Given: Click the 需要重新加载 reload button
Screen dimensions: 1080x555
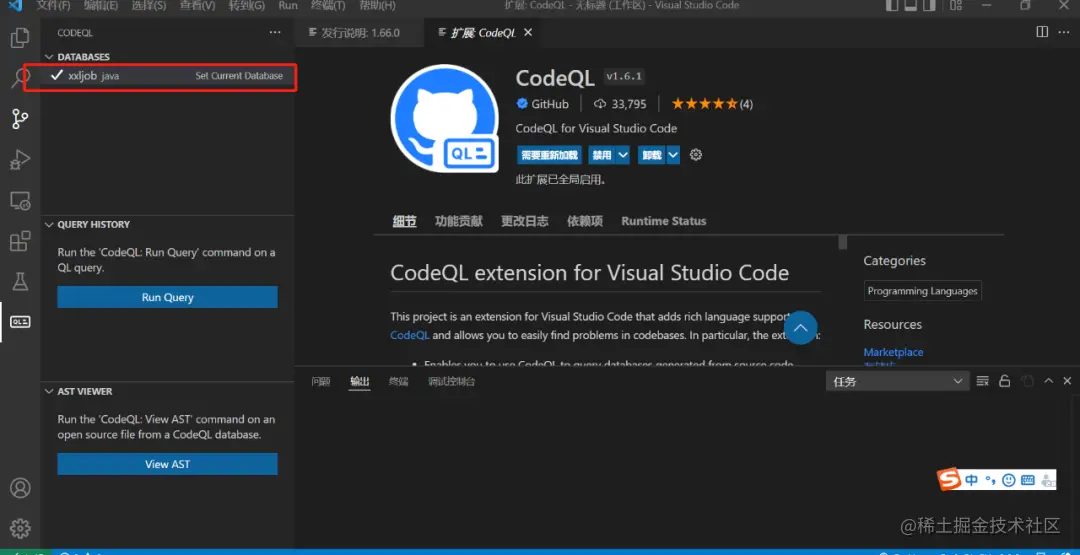Looking at the screenshot, I should point(549,155).
